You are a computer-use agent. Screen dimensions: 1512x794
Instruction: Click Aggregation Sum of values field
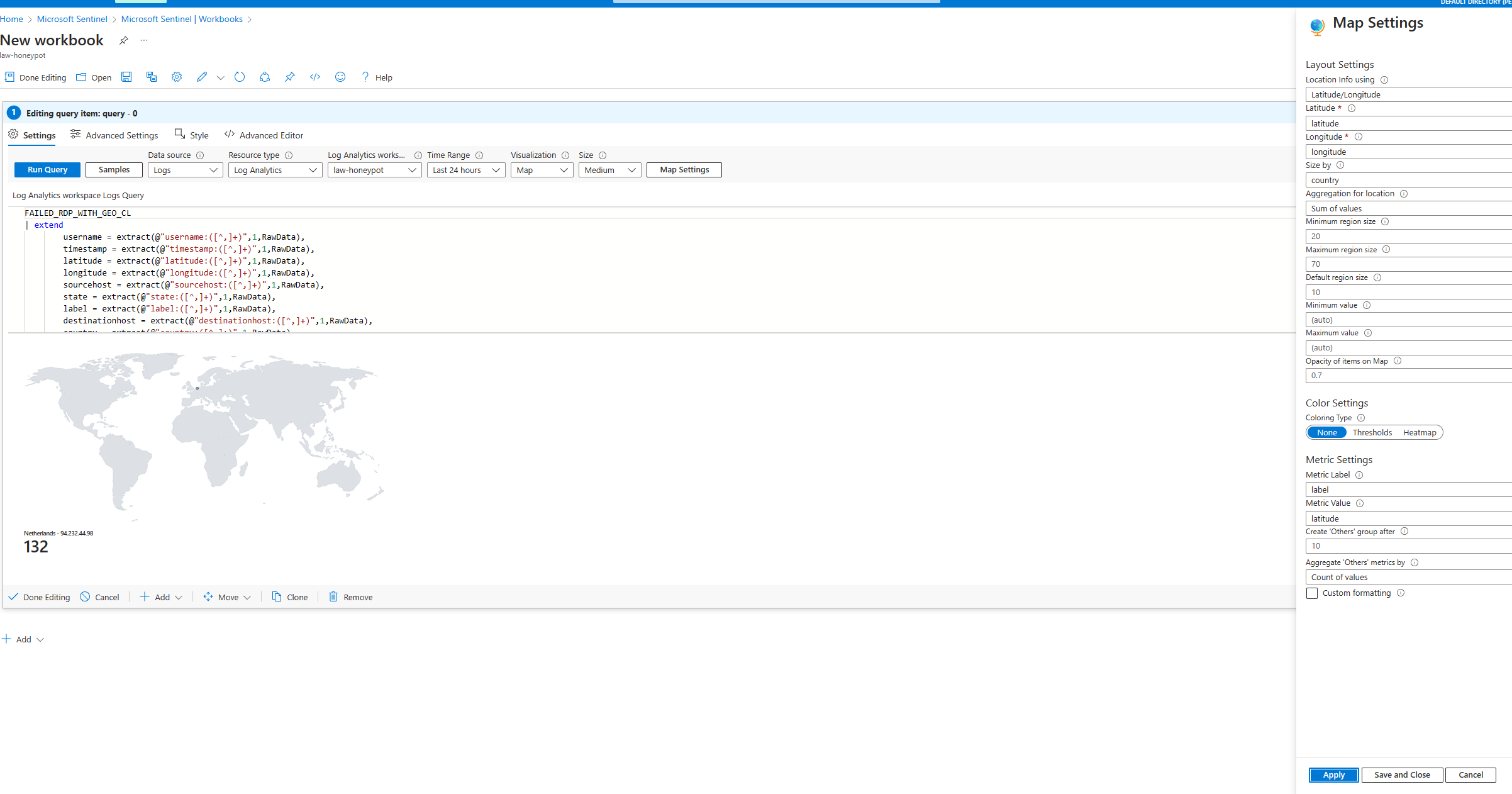pyautogui.click(x=1408, y=208)
